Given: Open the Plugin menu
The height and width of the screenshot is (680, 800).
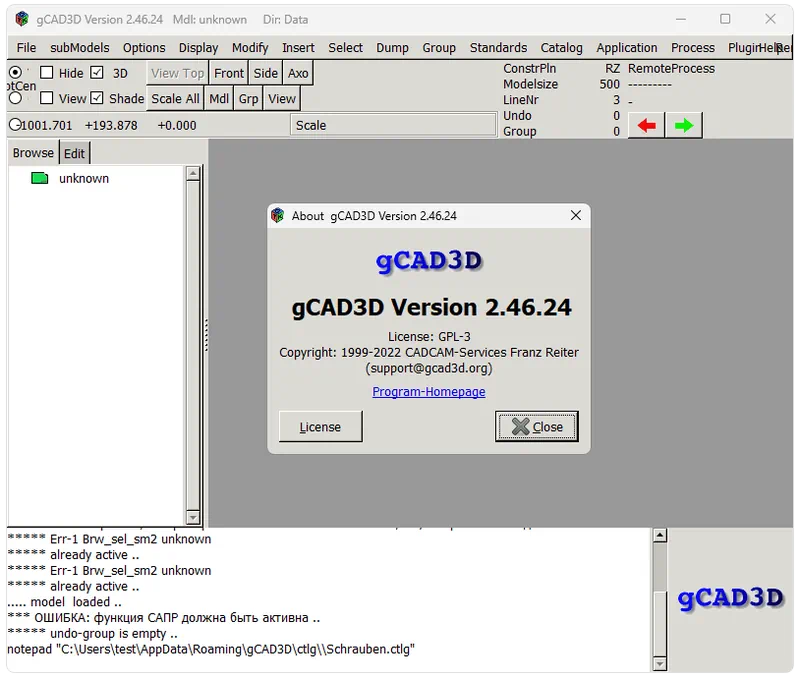Looking at the screenshot, I should 743,47.
